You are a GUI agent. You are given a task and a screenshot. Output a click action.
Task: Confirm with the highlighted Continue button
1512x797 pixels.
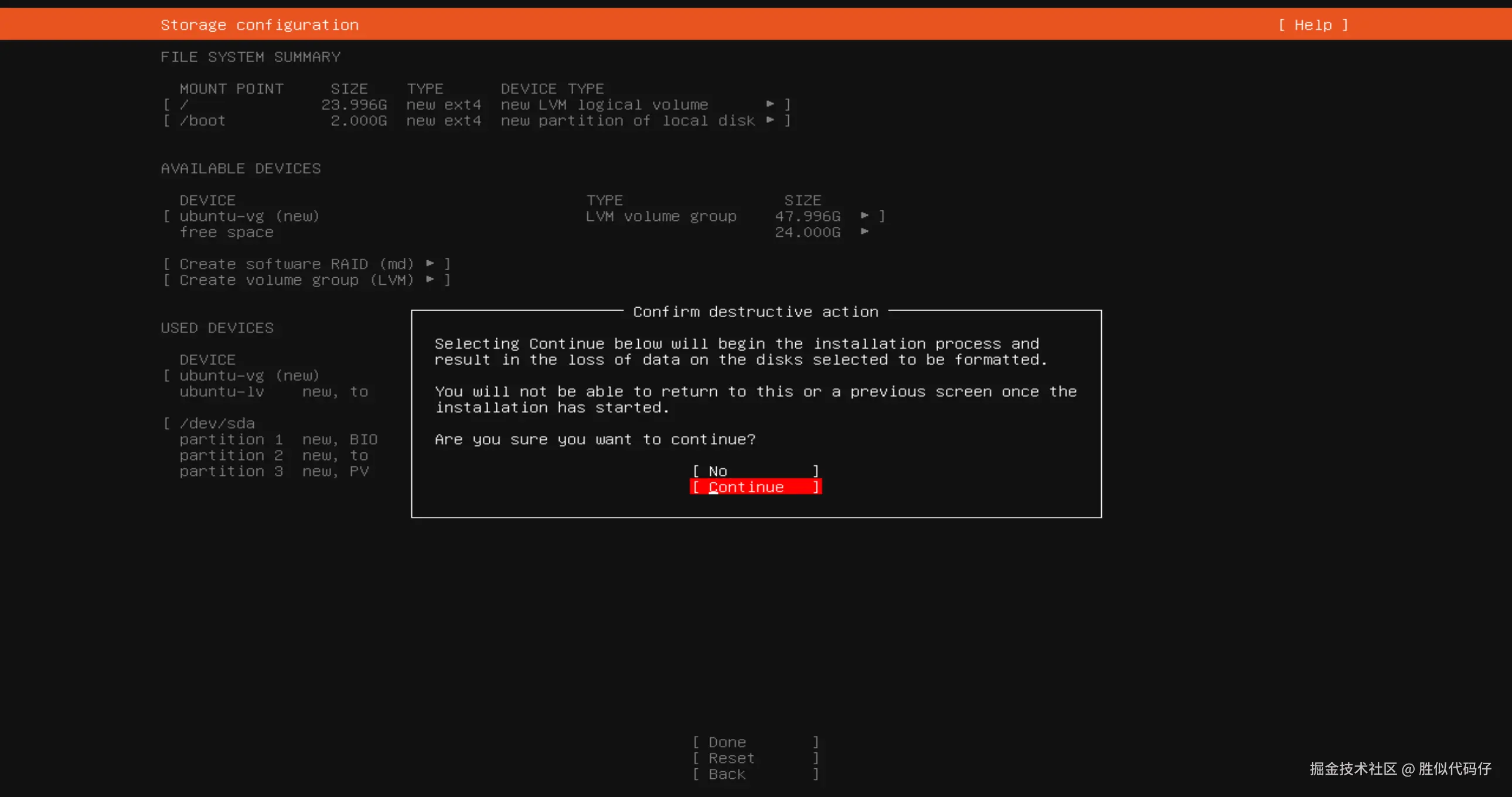click(755, 487)
